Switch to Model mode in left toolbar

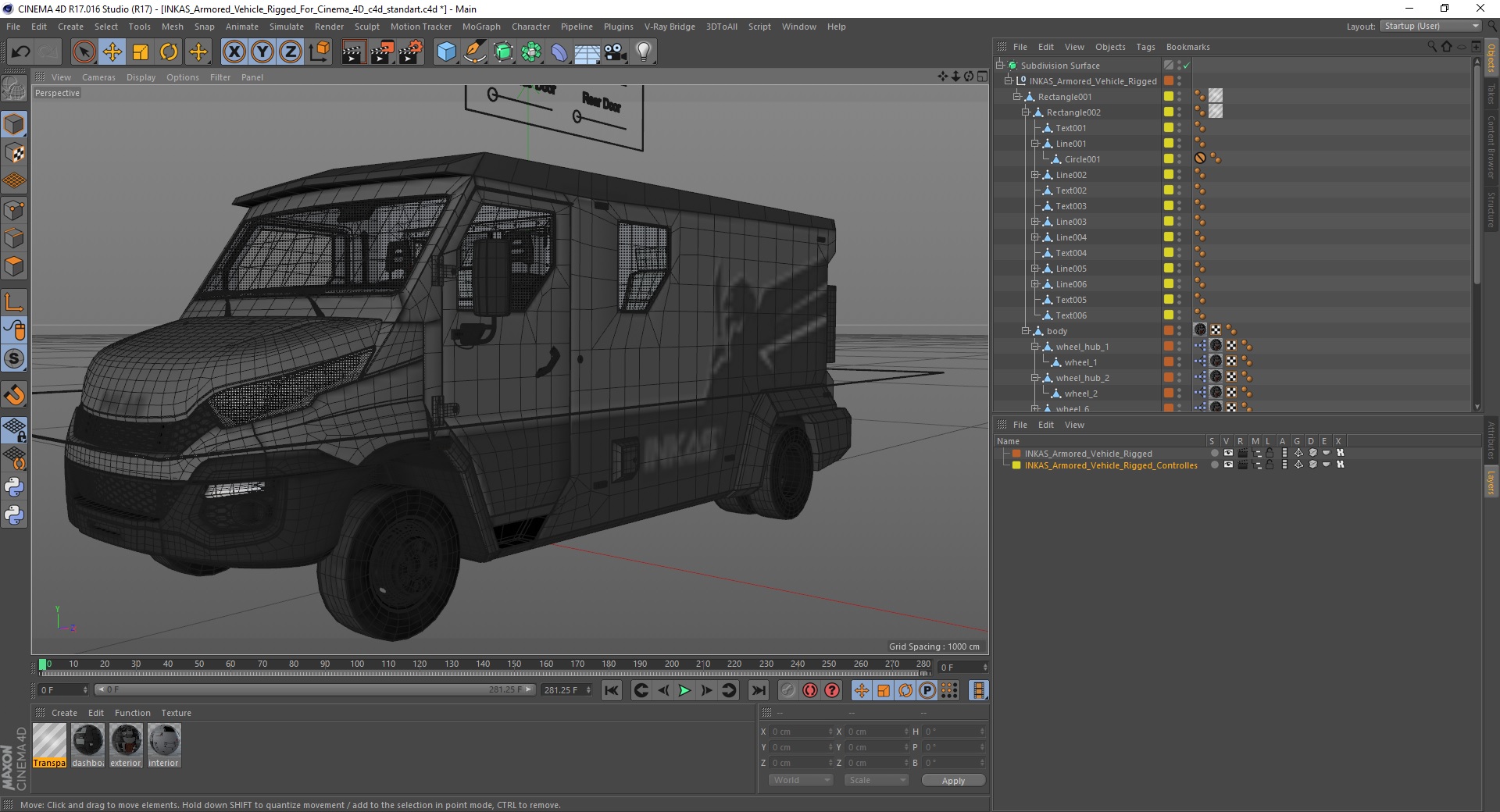pyautogui.click(x=14, y=125)
